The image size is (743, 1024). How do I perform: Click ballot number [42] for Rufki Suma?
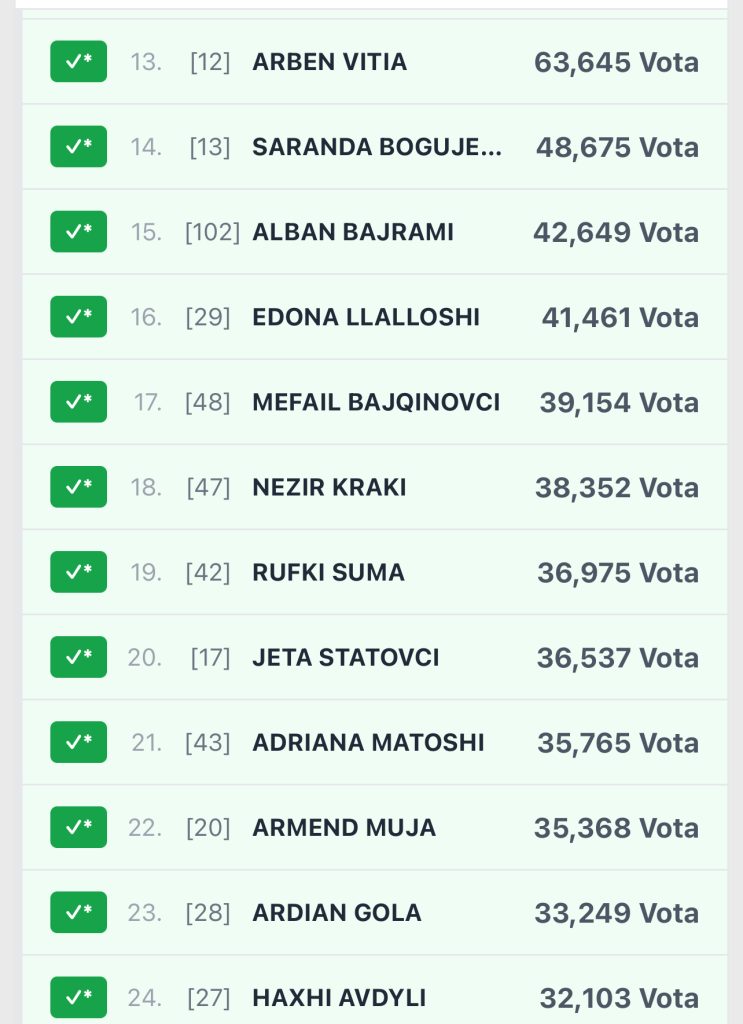pos(208,573)
